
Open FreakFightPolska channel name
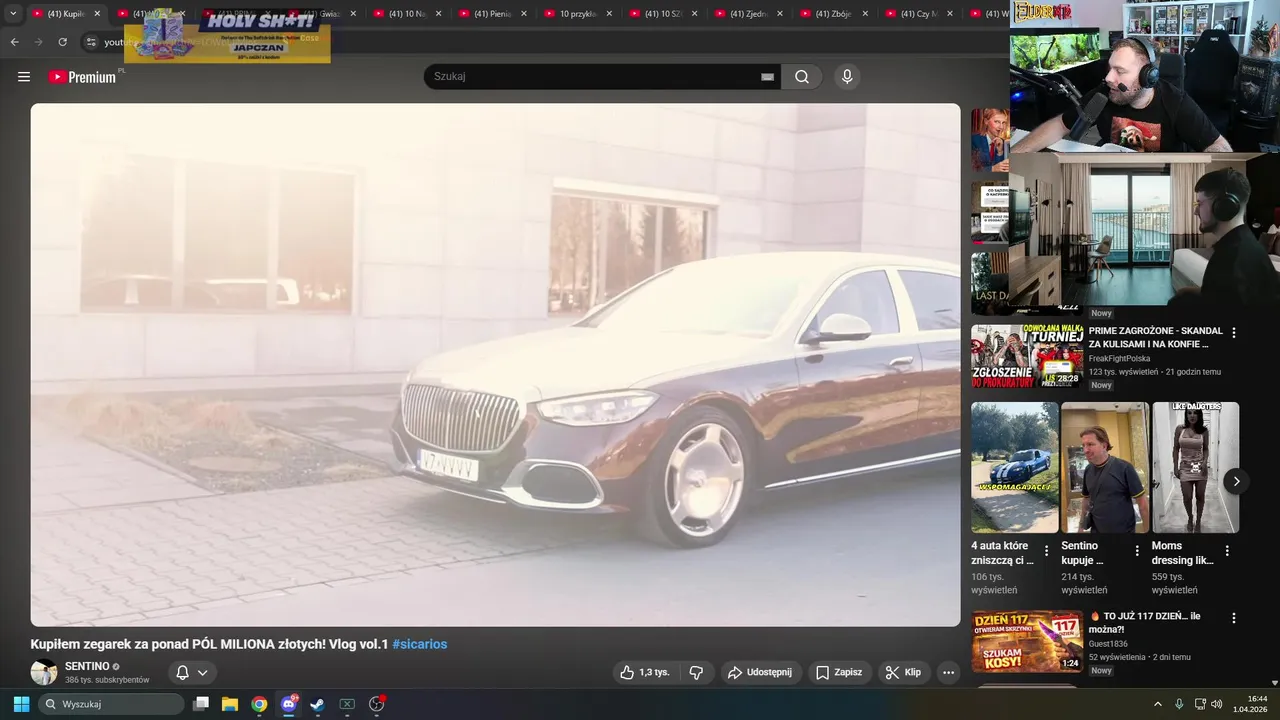point(1119,358)
